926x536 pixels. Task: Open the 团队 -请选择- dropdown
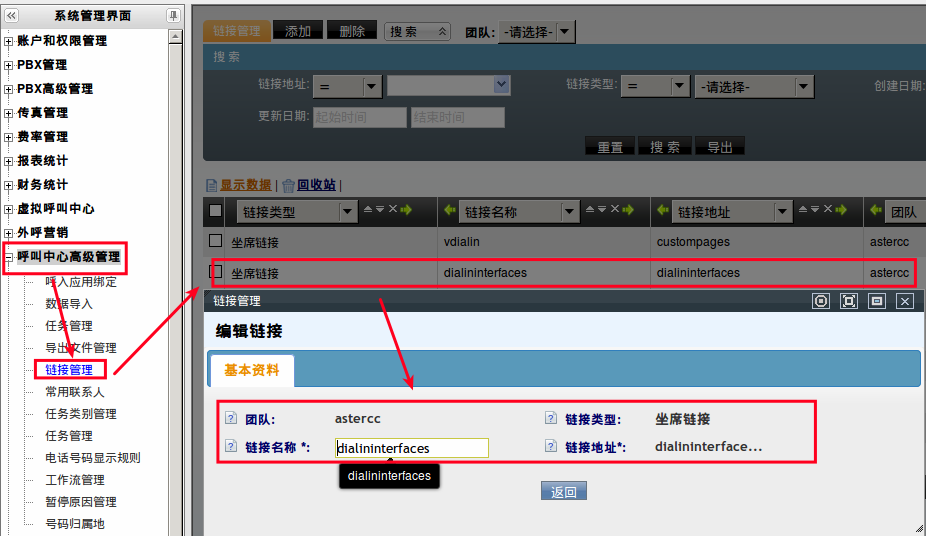[x=539, y=32]
